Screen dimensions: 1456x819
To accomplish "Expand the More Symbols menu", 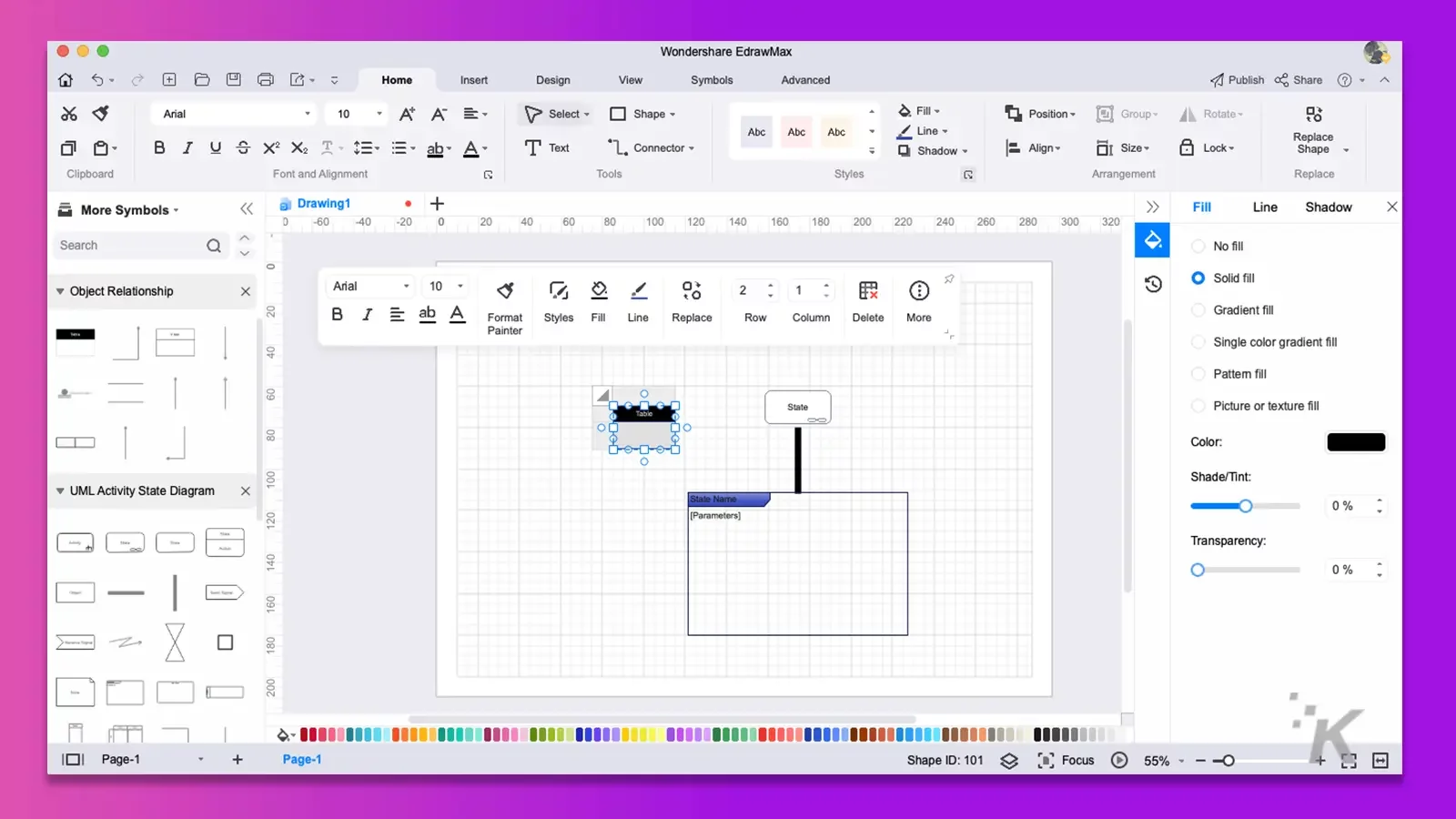I will click(119, 210).
